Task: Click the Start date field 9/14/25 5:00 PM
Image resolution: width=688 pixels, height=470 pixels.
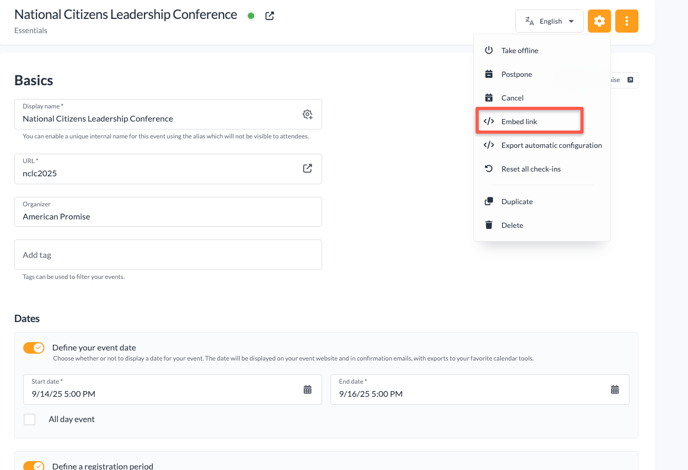Action: [x=172, y=389]
